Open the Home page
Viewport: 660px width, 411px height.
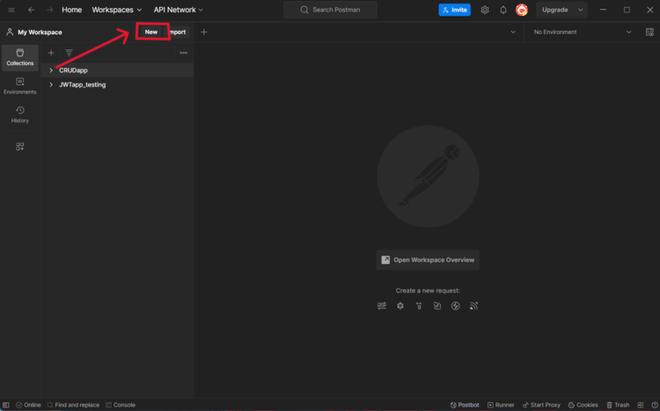[72, 10]
